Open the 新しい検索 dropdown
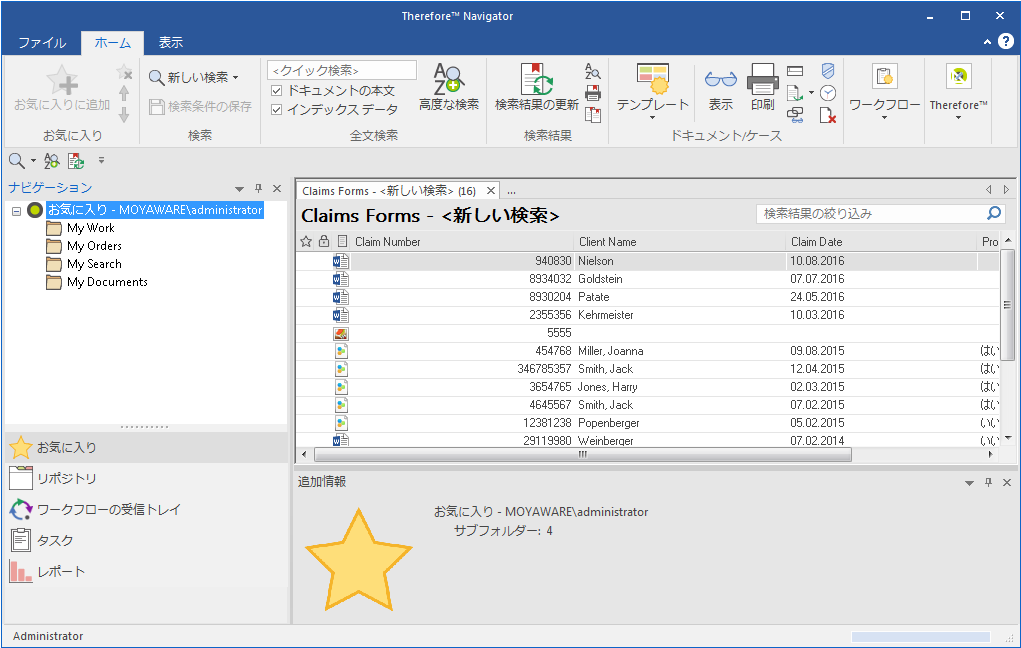This screenshot has height=648, width=1021. pos(235,77)
